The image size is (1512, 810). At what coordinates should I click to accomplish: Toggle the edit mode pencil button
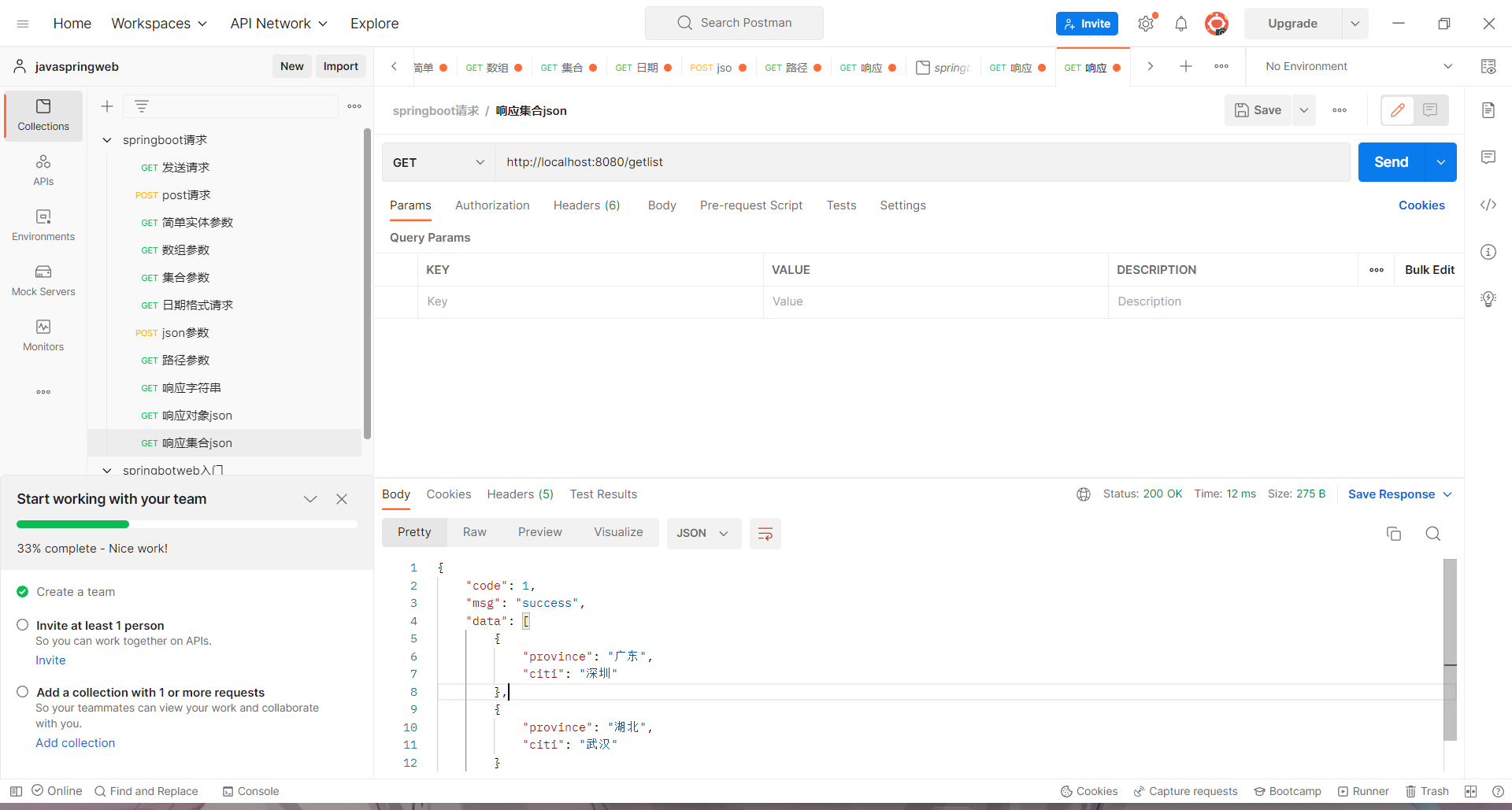(x=1398, y=110)
